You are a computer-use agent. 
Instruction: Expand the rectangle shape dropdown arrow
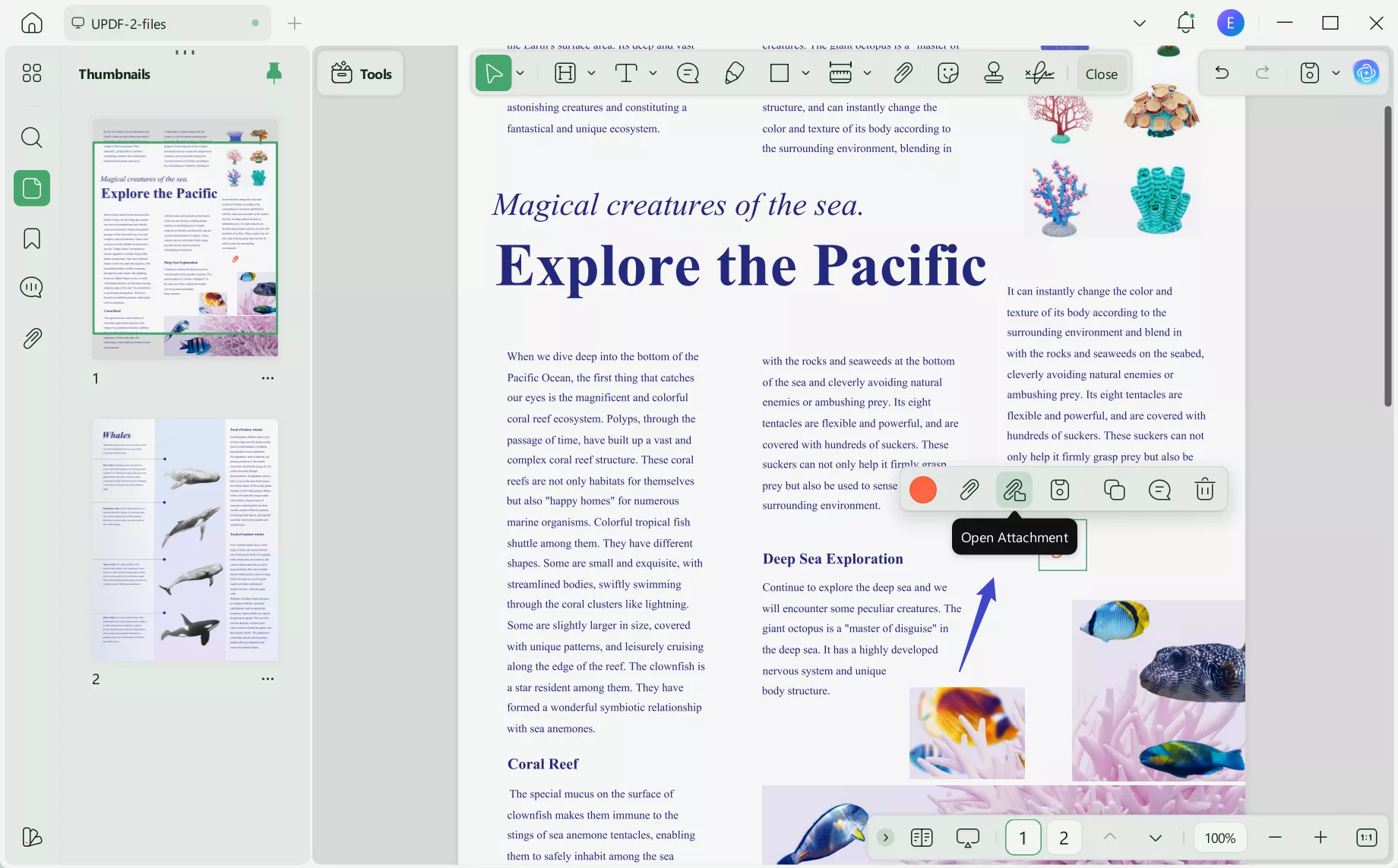click(805, 74)
